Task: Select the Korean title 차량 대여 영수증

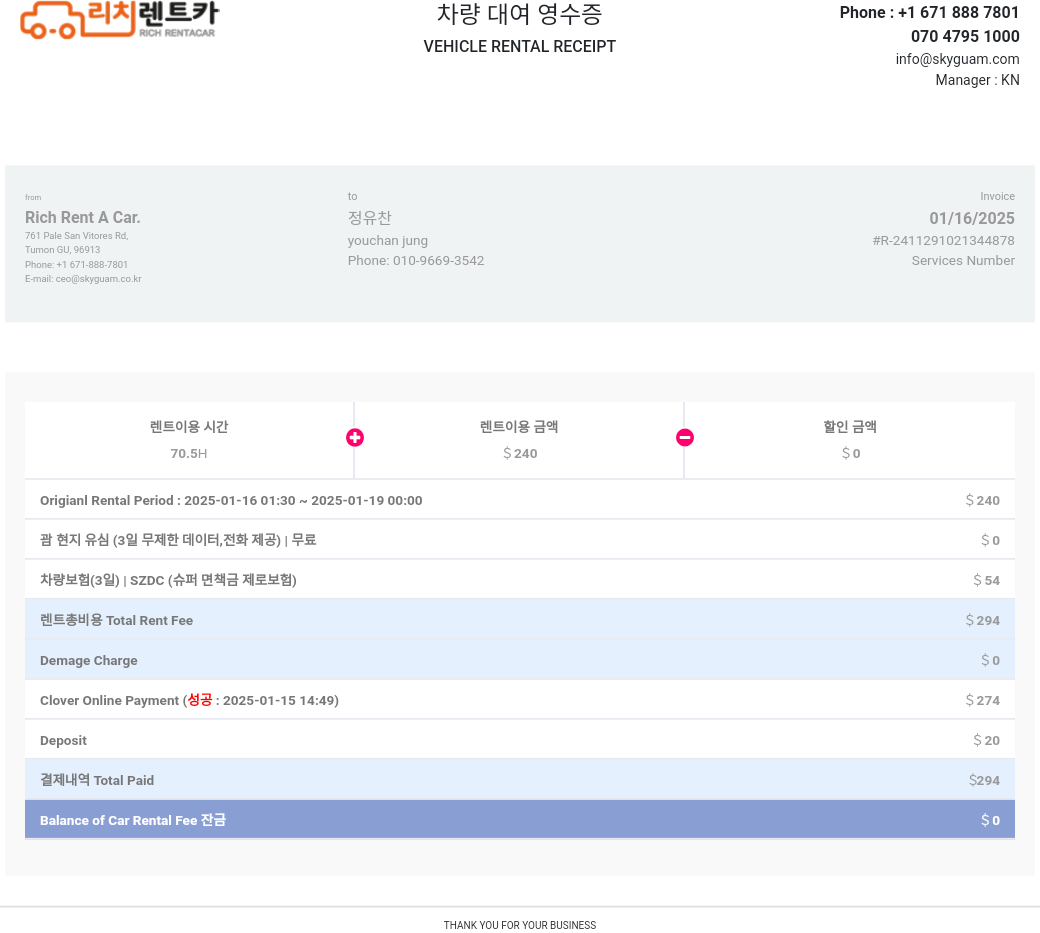Action: [519, 14]
